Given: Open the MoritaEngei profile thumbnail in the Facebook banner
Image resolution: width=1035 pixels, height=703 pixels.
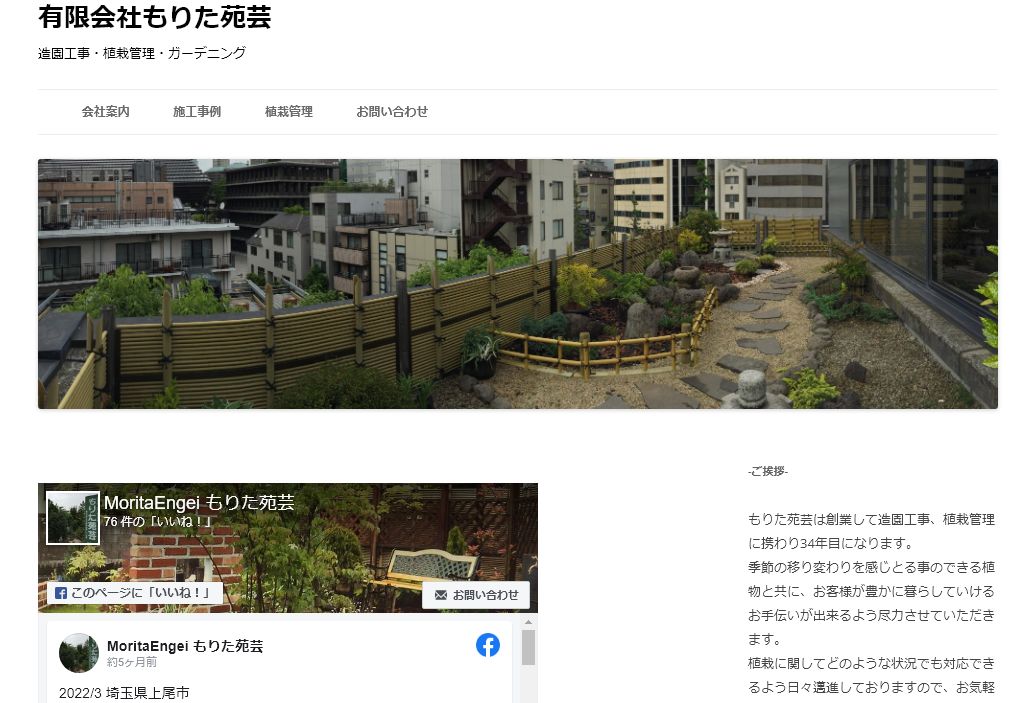Looking at the screenshot, I should [73, 518].
